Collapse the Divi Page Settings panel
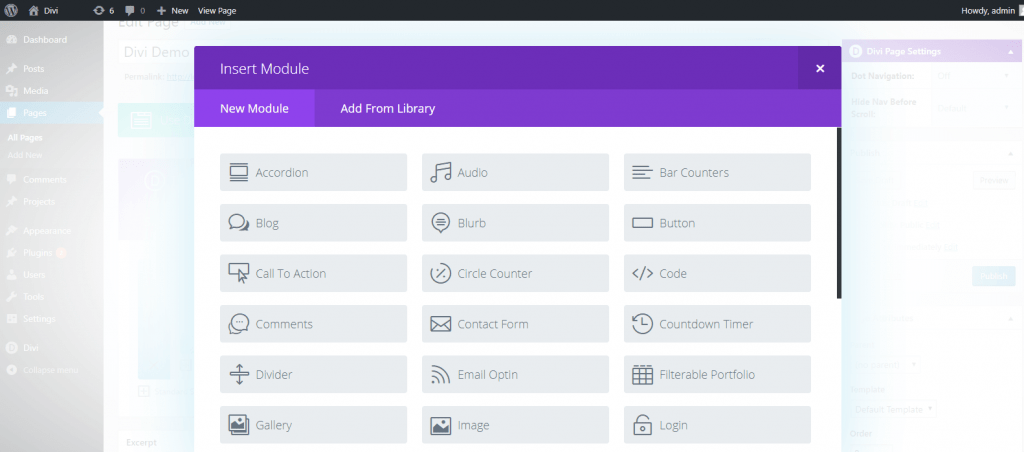Image resolution: width=1024 pixels, height=452 pixels. tap(1011, 51)
